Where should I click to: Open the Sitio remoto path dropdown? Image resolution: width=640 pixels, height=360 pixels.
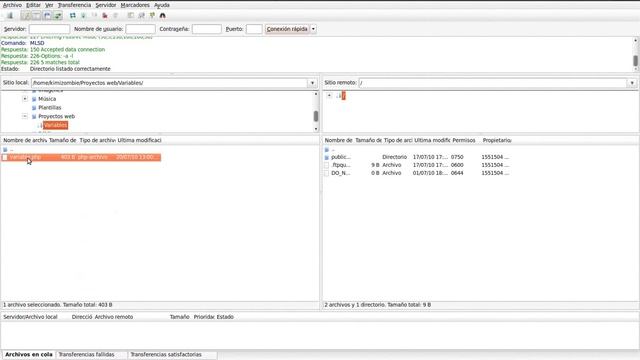pyautogui.click(x=632, y=83)
